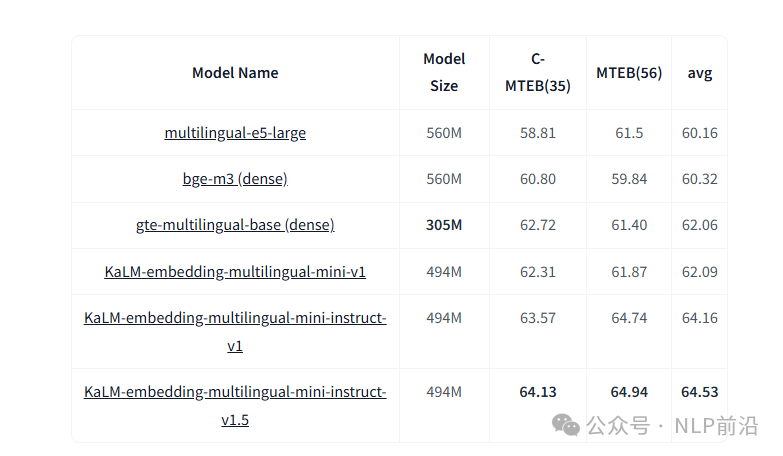Click the Model Name column header
This screenshot has width=783, height=456.
click(235, 73)
